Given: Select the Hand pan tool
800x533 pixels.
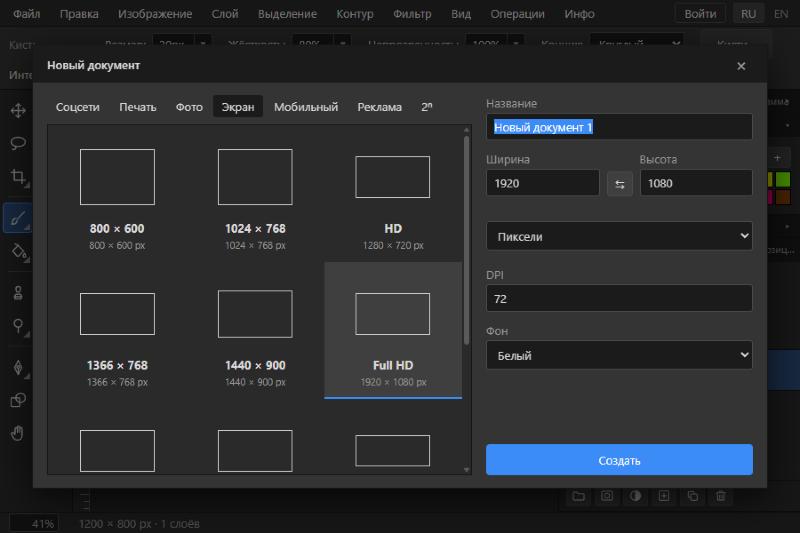Looking at the screenshot, I should (18, 433).
